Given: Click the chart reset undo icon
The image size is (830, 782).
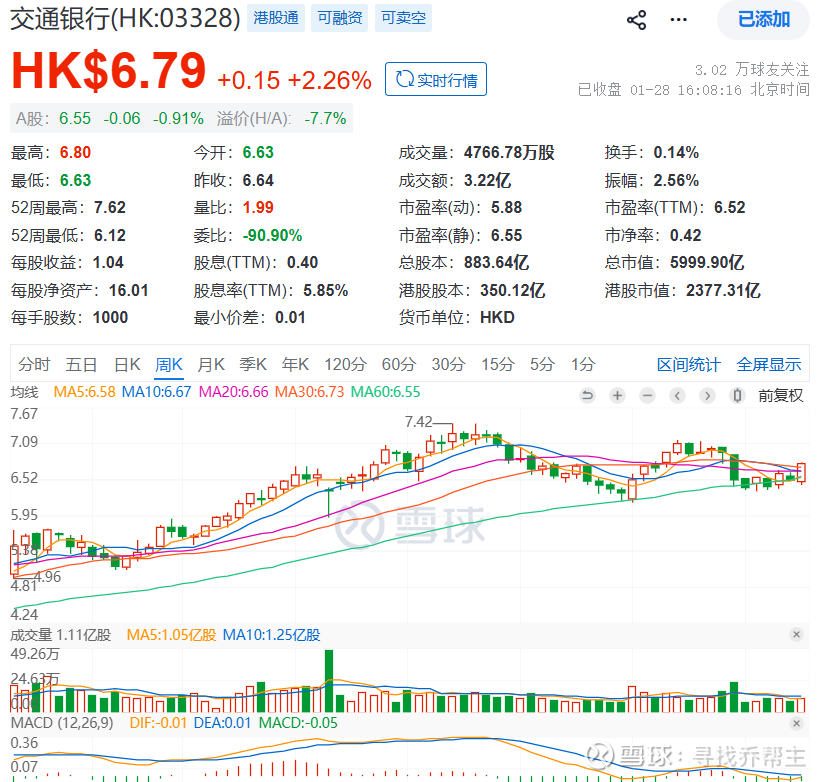Looking at the screenshot, I should coord(587,395).
